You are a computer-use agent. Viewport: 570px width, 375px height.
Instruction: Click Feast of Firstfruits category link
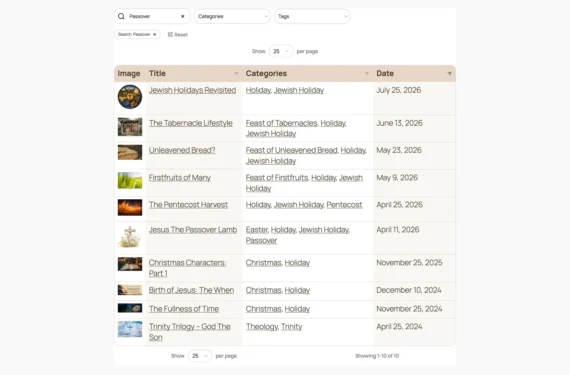tap(277, 178)
